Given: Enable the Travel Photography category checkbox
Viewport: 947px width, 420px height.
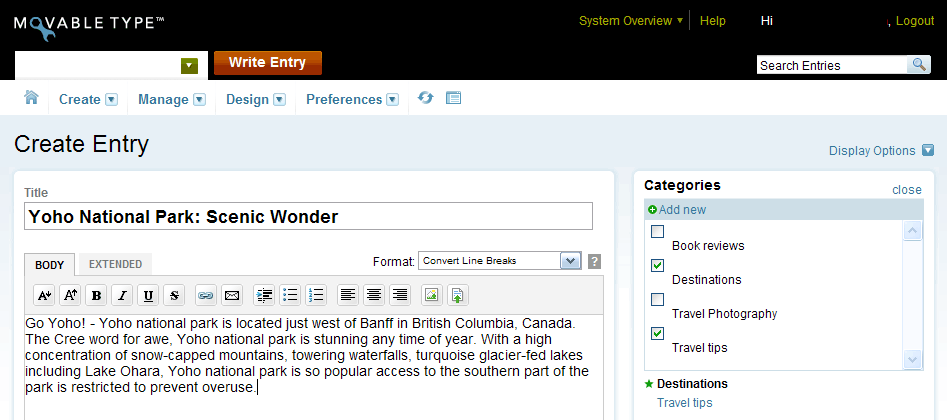Looking at the screenshot, I should (x=657, y=300).
